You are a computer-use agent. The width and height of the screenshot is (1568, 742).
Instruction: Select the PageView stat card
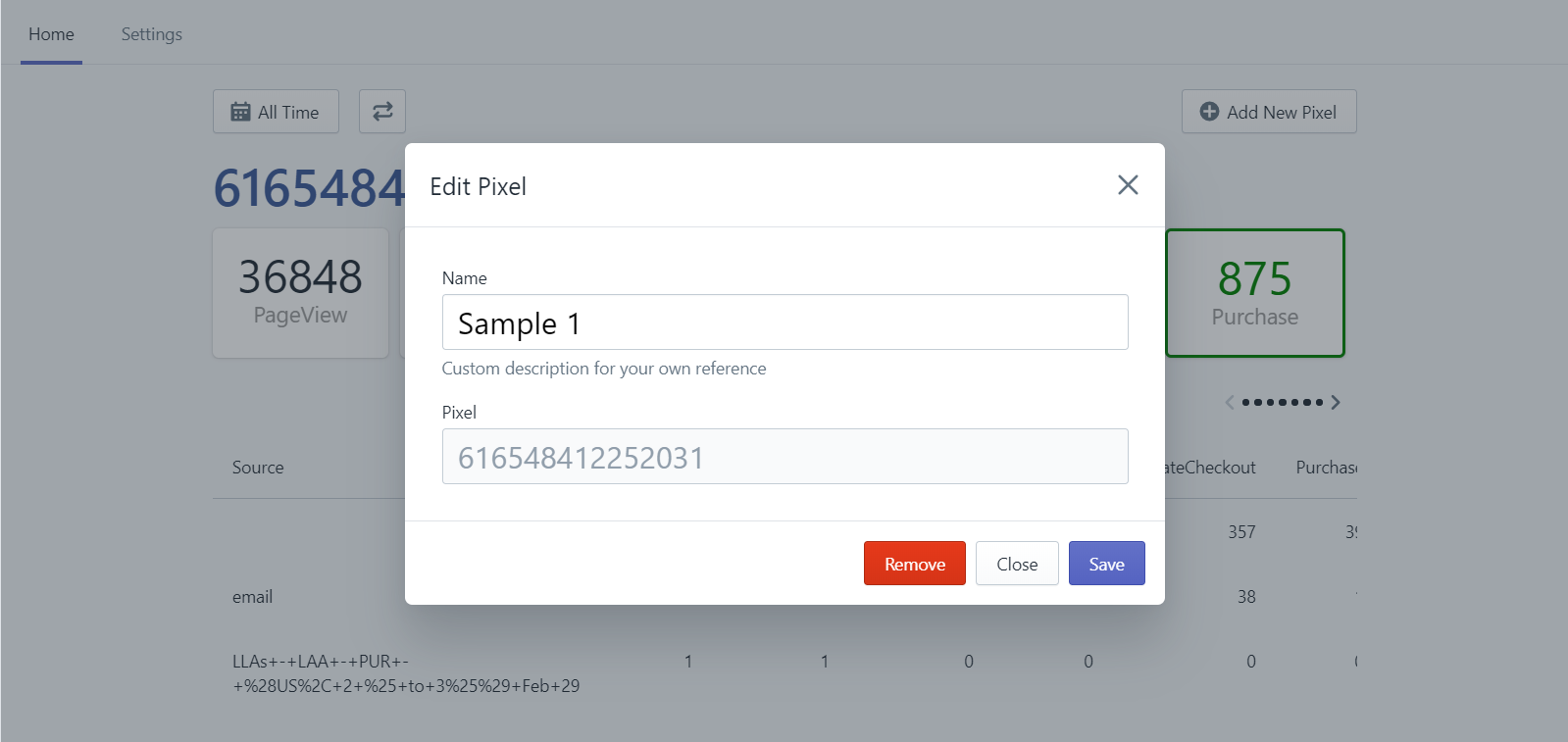coord(300,293)
